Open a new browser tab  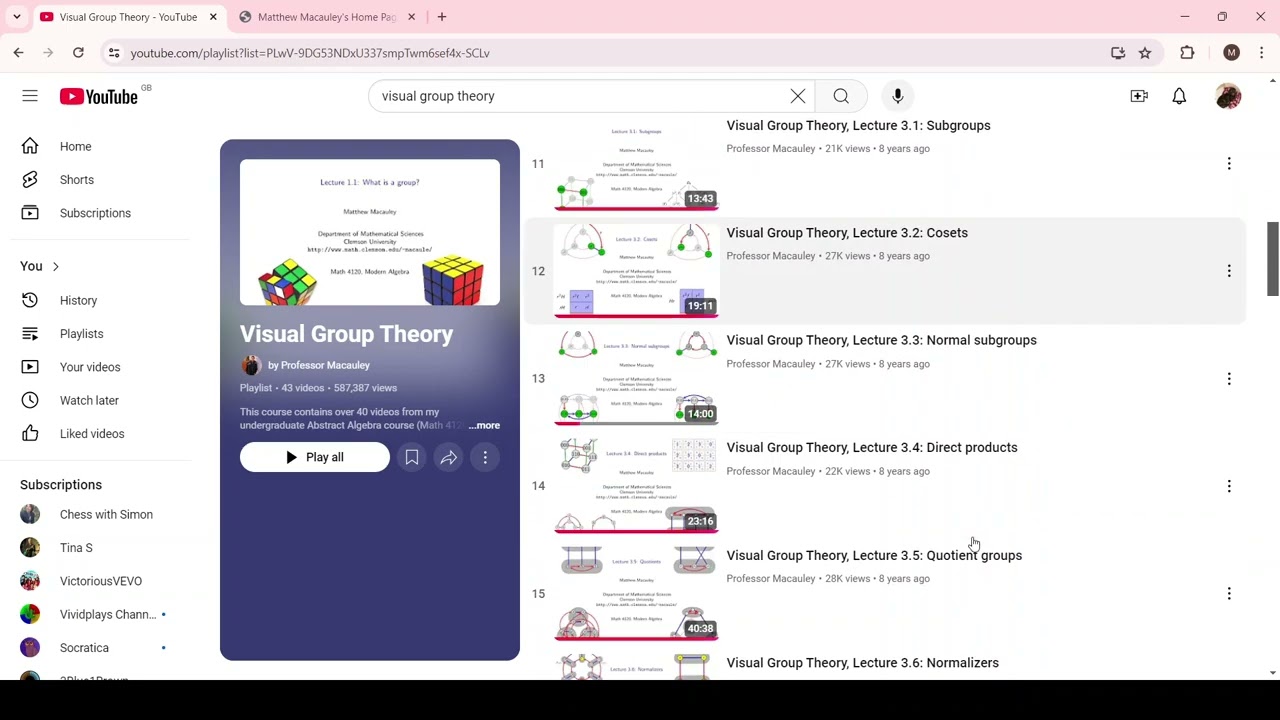click(442, 17)
